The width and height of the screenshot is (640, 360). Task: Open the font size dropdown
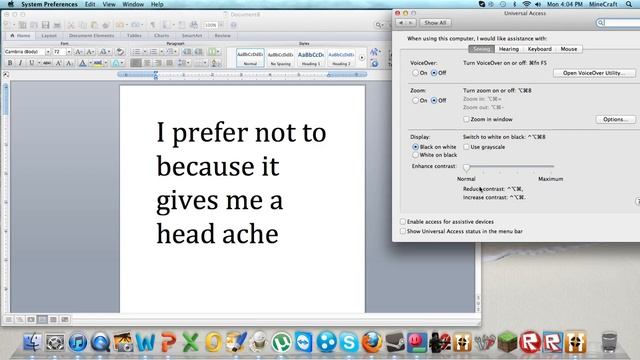click(x=69, y=52)
